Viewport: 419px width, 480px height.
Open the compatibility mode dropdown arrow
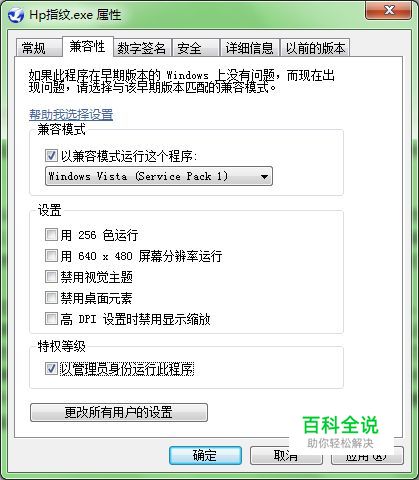pos(264,176)
